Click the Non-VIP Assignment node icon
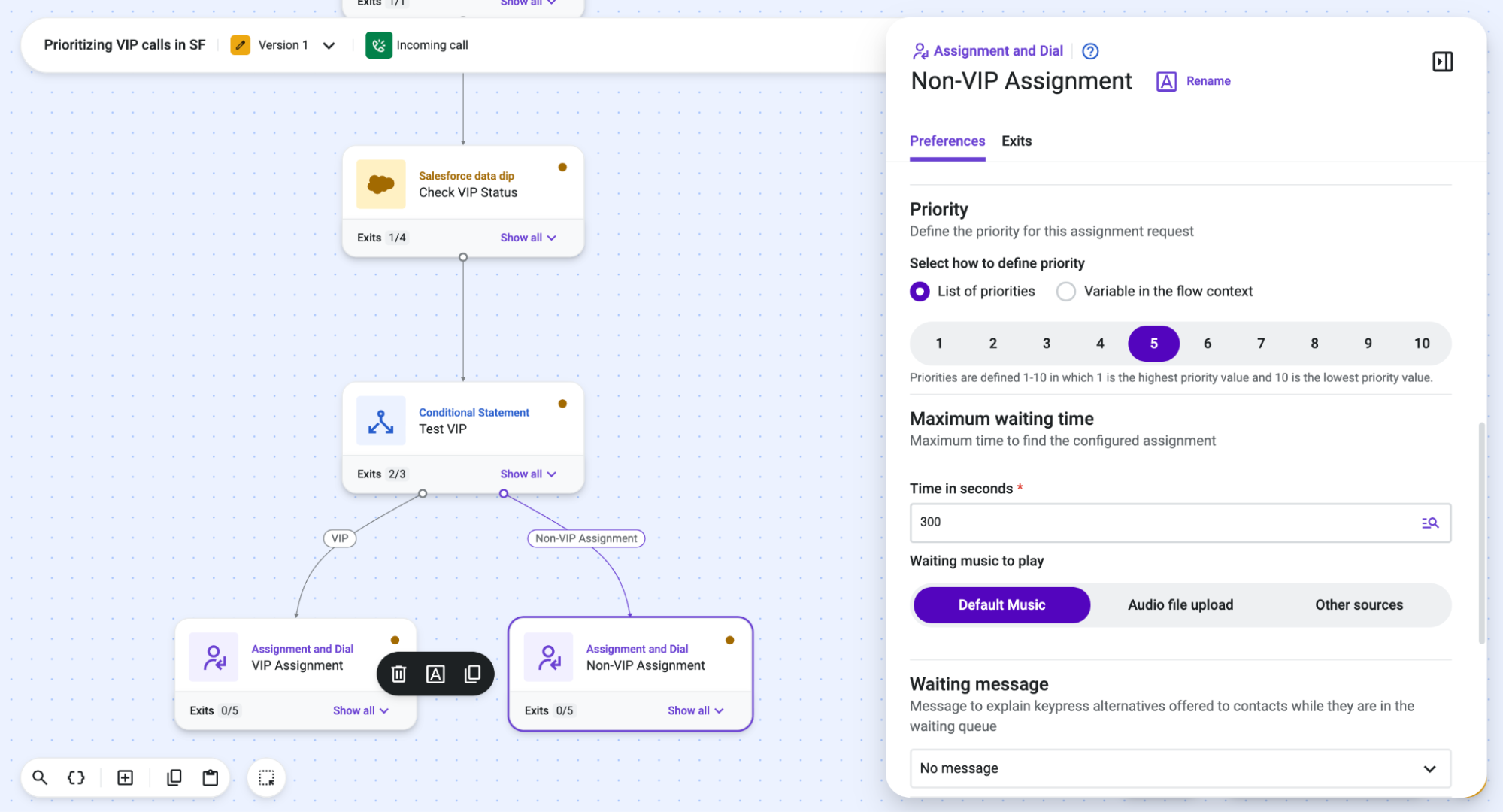This screenshot has height=812, width=1503. 548,657
